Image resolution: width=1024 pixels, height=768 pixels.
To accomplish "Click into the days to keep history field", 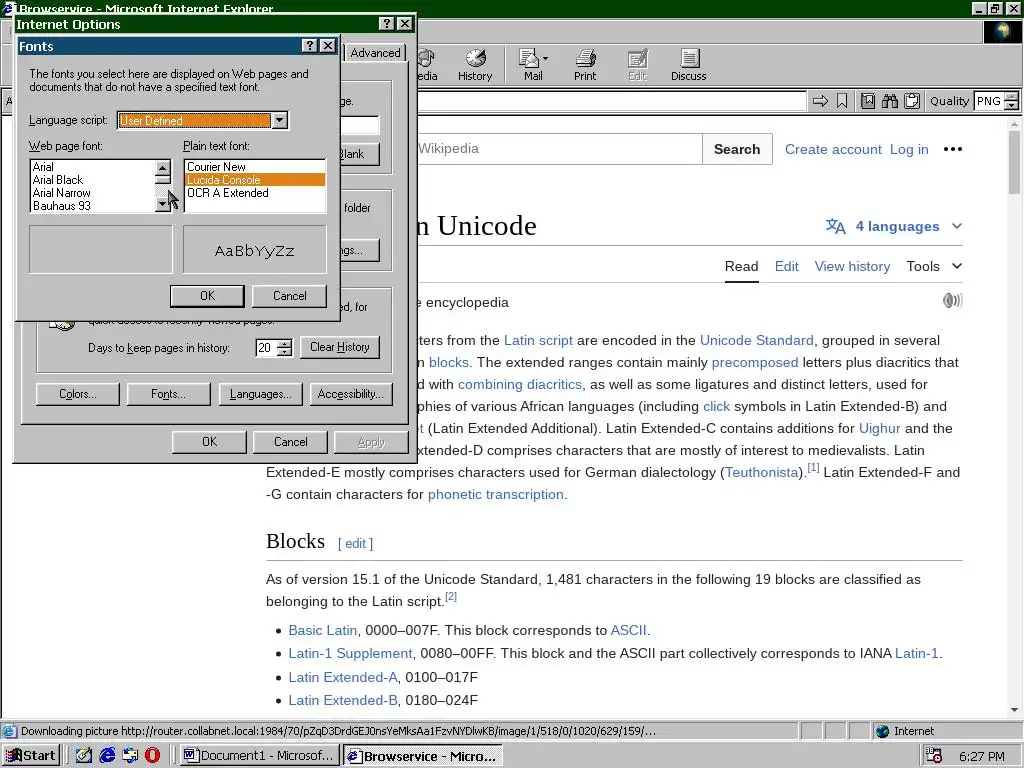I will 266,347.
